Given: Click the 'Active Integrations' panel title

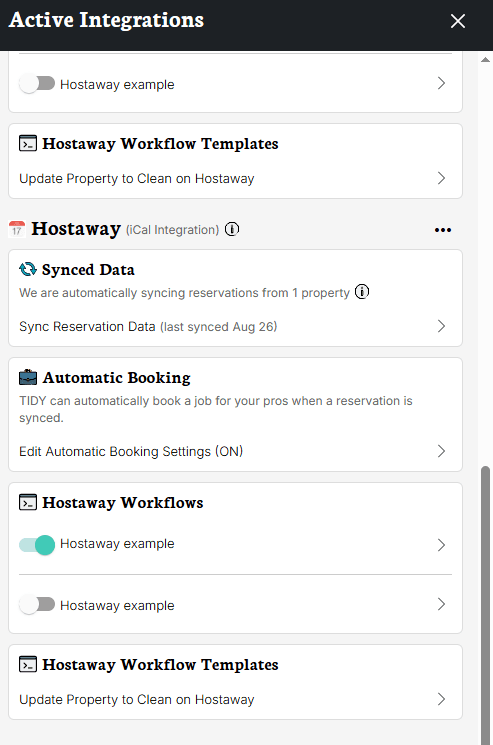Looking at the screenshot, I should [x=106, y=20].
